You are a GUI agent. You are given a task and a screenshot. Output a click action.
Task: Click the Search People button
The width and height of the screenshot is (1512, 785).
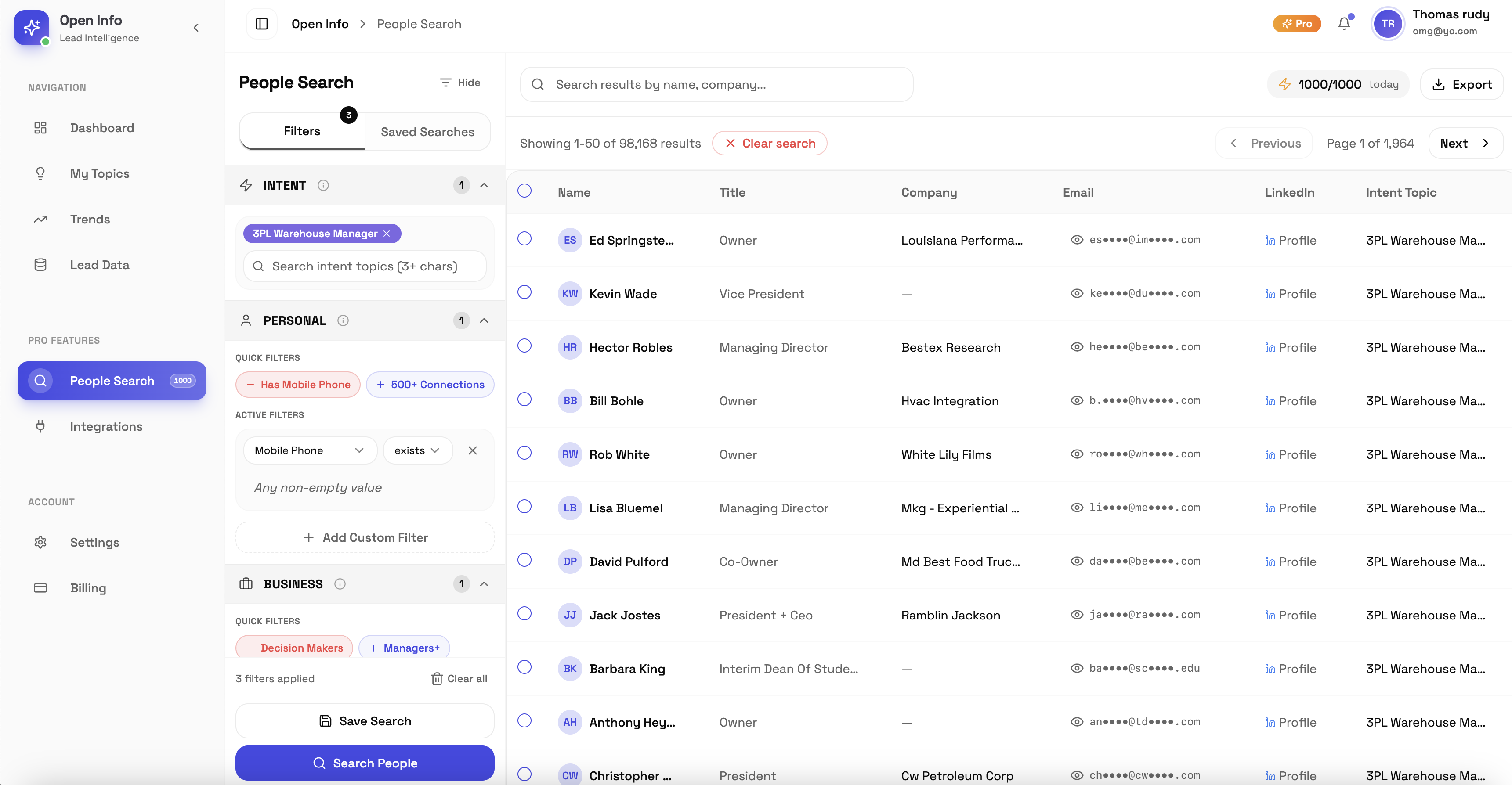[x=365, y=763]
